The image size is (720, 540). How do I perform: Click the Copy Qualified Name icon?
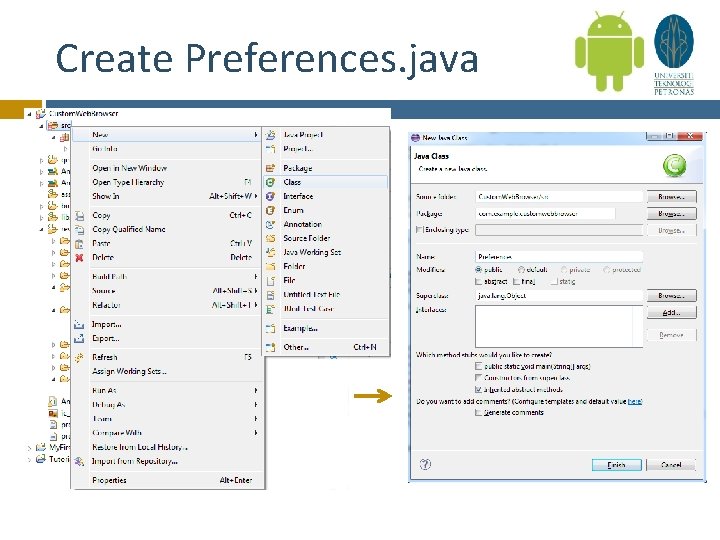click(x=79, y=229)
